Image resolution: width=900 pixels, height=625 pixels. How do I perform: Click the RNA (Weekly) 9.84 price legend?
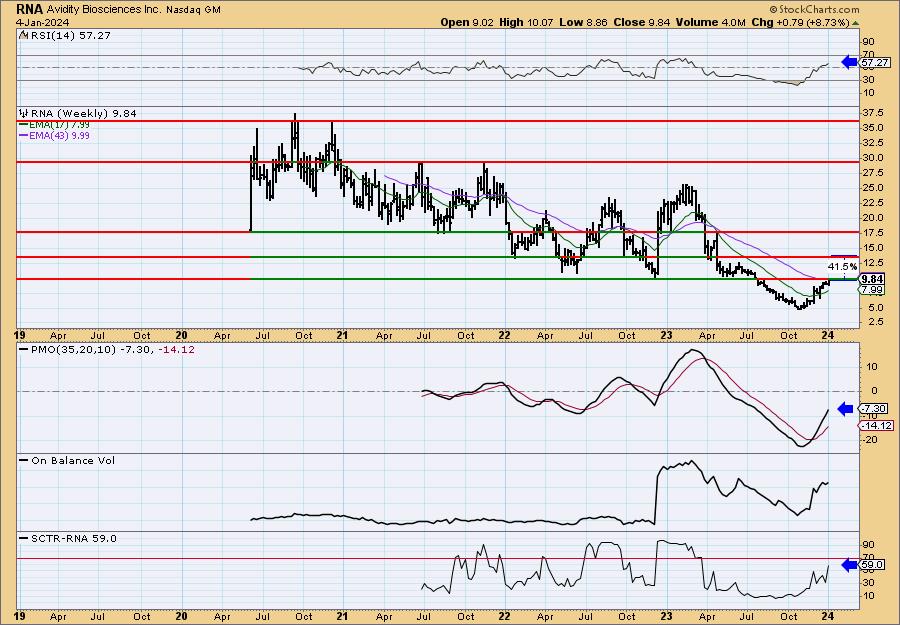(x=84, y=113)
